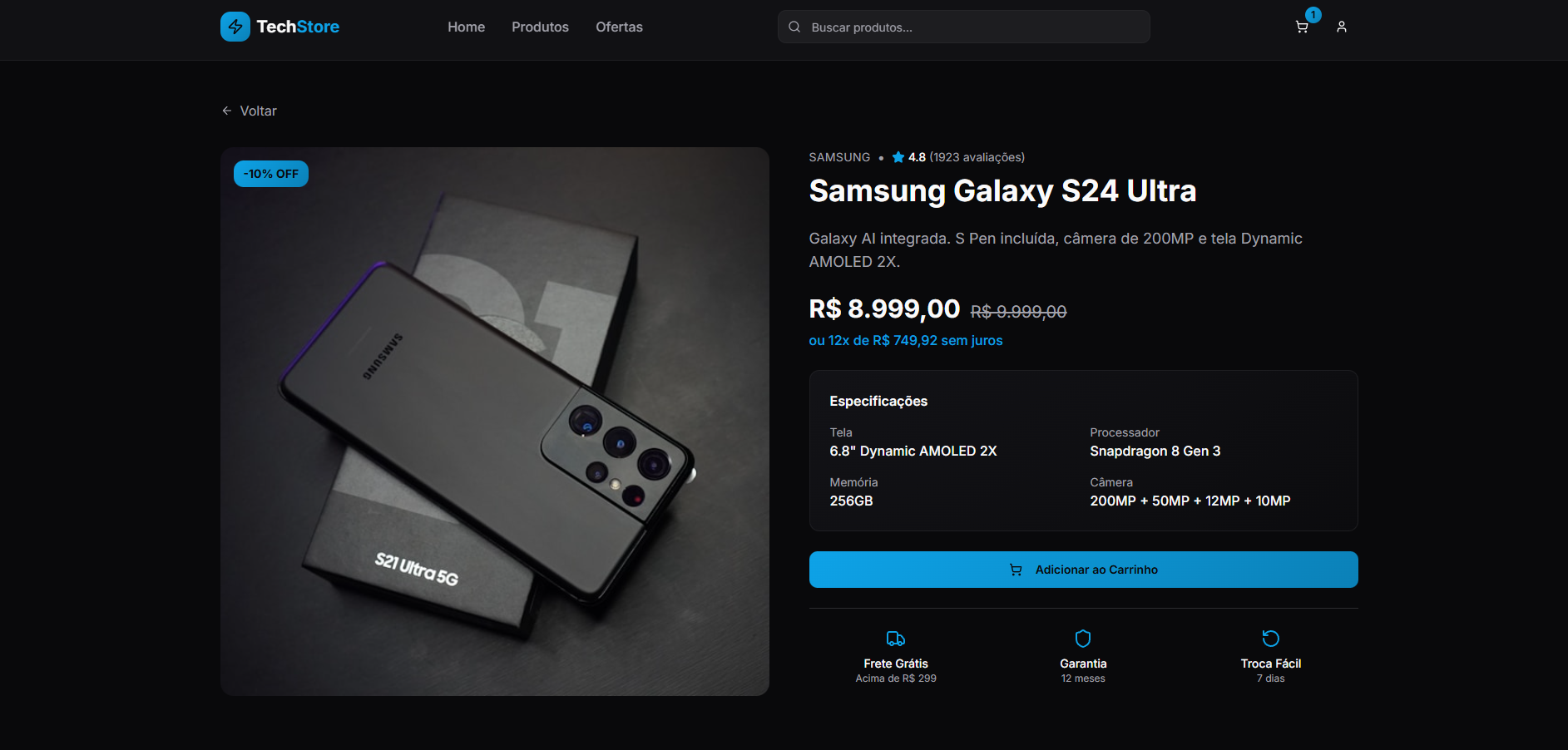Open the Ofertas menu item
This screenshot has height=750, width=1568.
point(619,27)
